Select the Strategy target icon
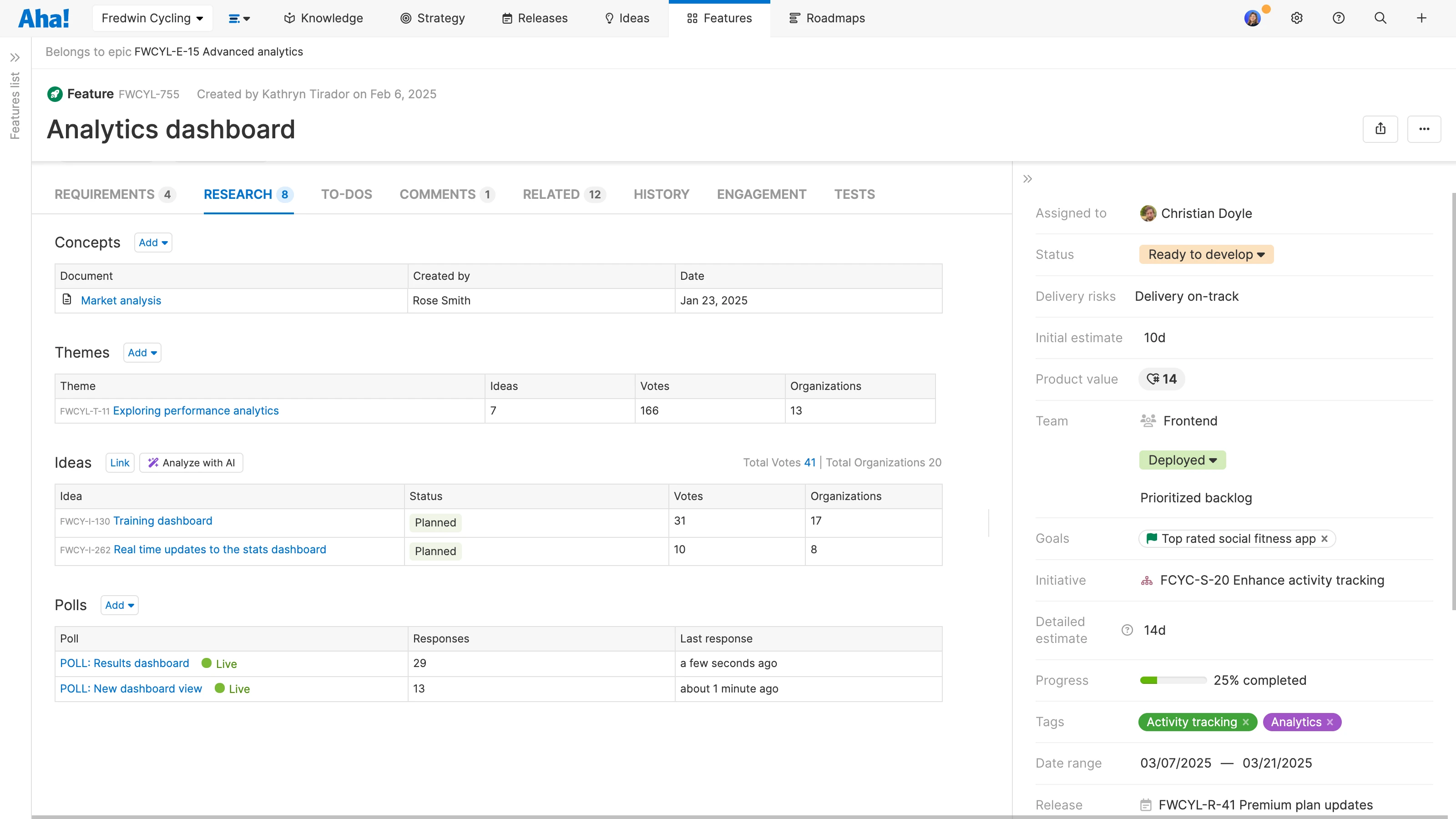The image size is (1456, 819). [x=406, y=18]
